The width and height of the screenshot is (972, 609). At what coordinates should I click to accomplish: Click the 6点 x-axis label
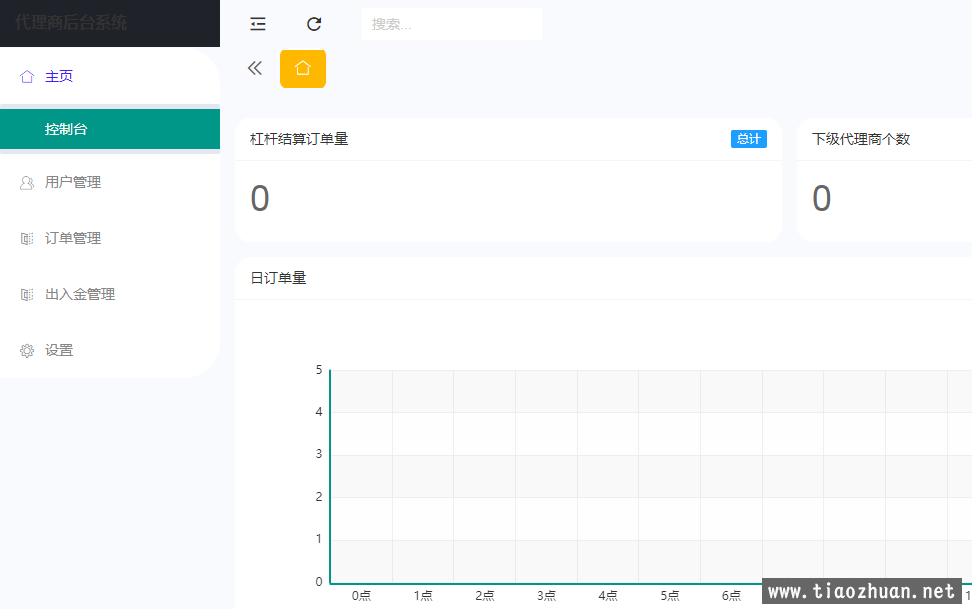pos(731,596)
